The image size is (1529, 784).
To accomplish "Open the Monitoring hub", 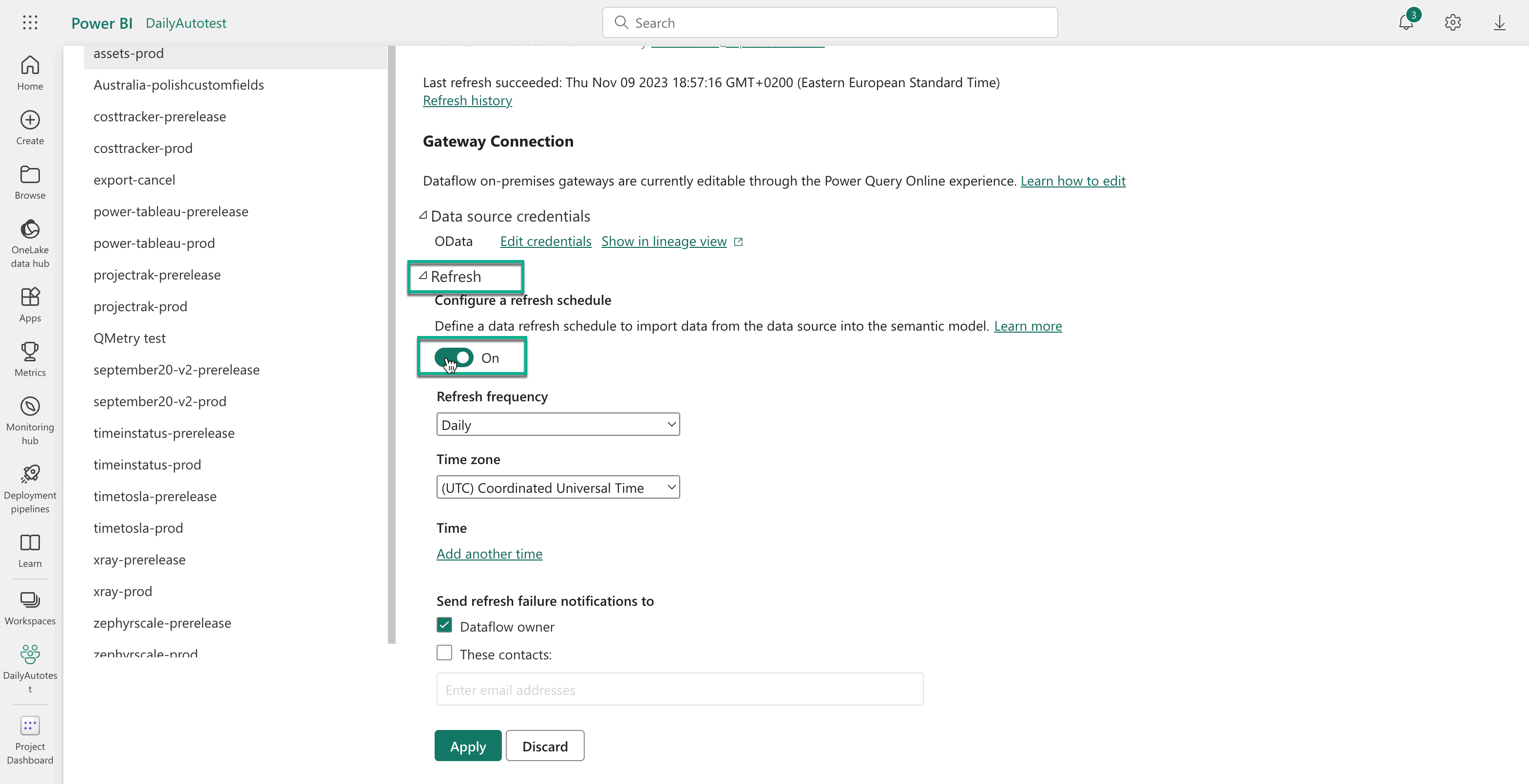I will (x=30, y=420).
